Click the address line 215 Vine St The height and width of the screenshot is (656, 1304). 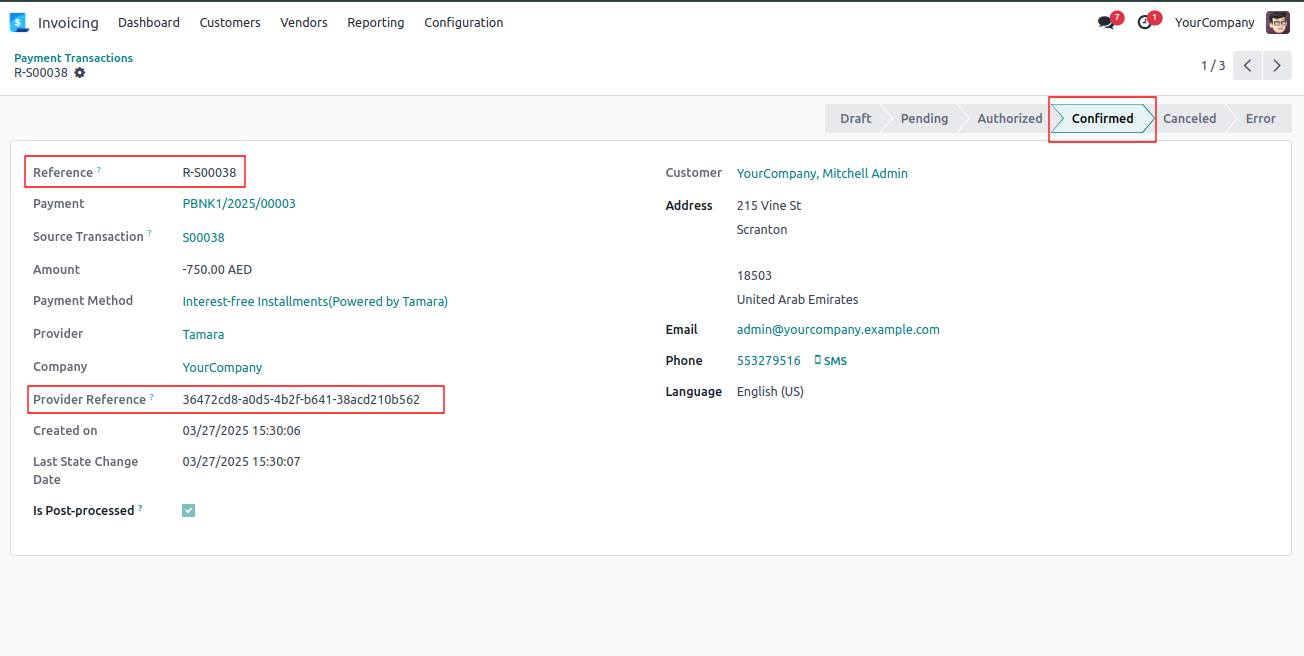(x=769, y=206)
